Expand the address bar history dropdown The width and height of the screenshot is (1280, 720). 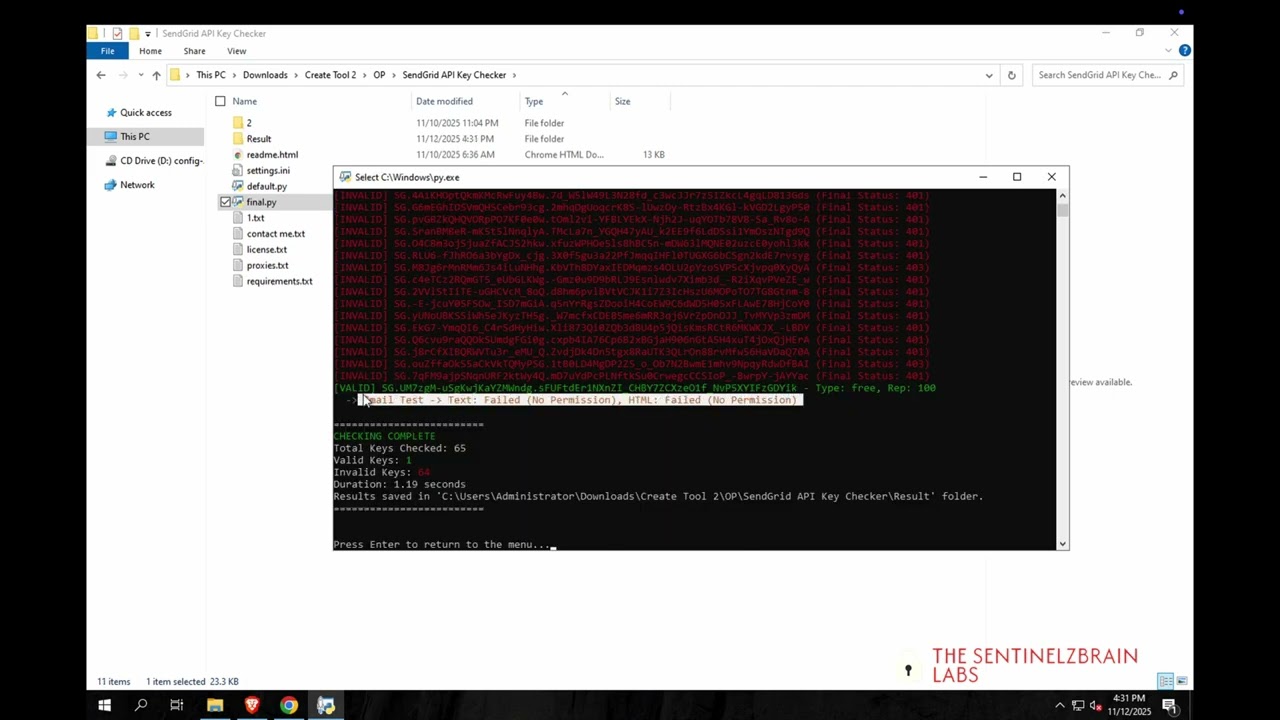tap(989, 75)
